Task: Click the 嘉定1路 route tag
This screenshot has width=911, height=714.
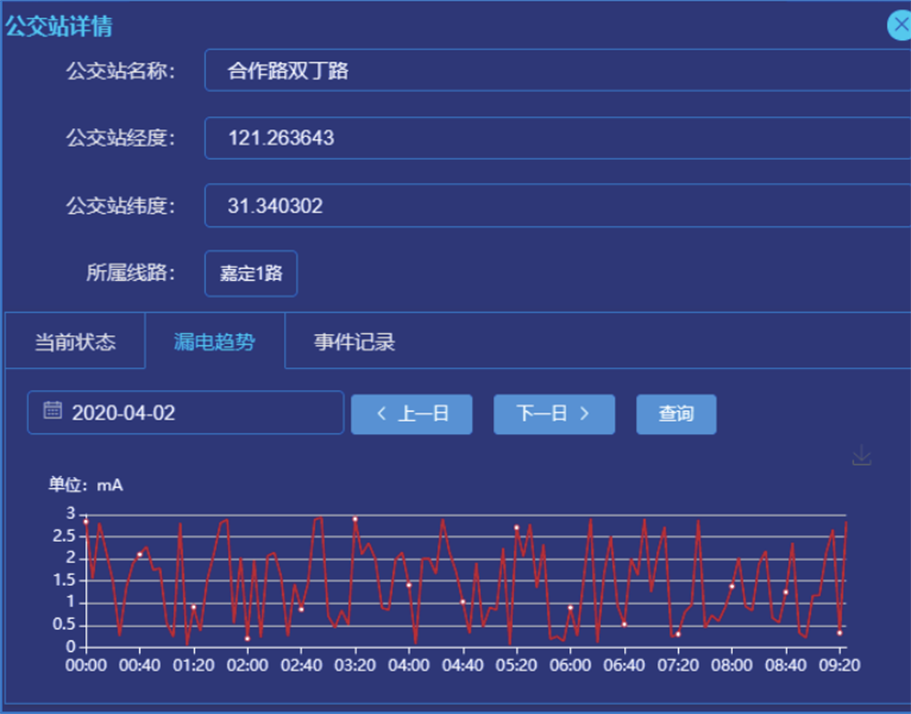Action: [251, 274]
